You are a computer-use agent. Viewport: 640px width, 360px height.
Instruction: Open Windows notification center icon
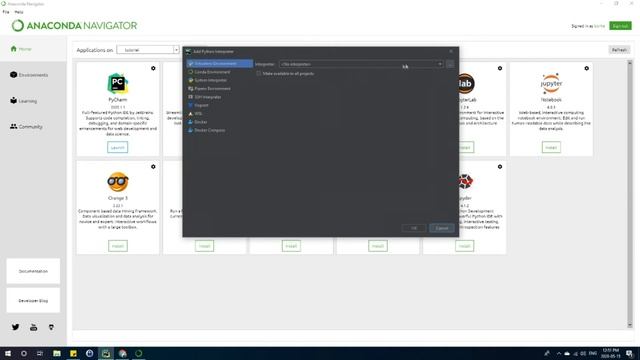(x=629, y=353)
